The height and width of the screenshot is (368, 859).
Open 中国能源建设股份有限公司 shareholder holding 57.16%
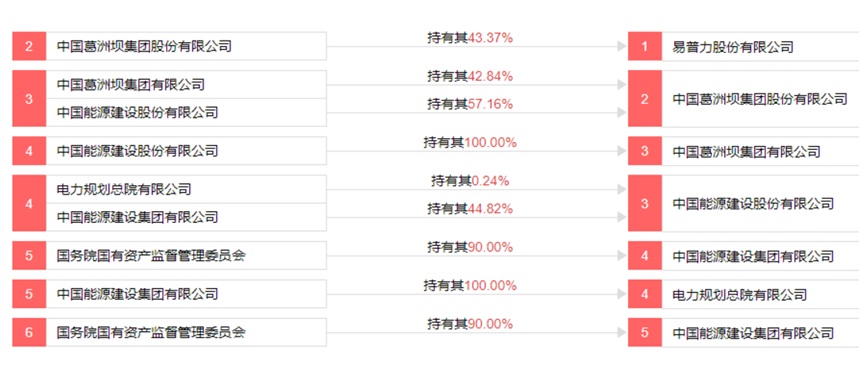click(x=138, y=113)
